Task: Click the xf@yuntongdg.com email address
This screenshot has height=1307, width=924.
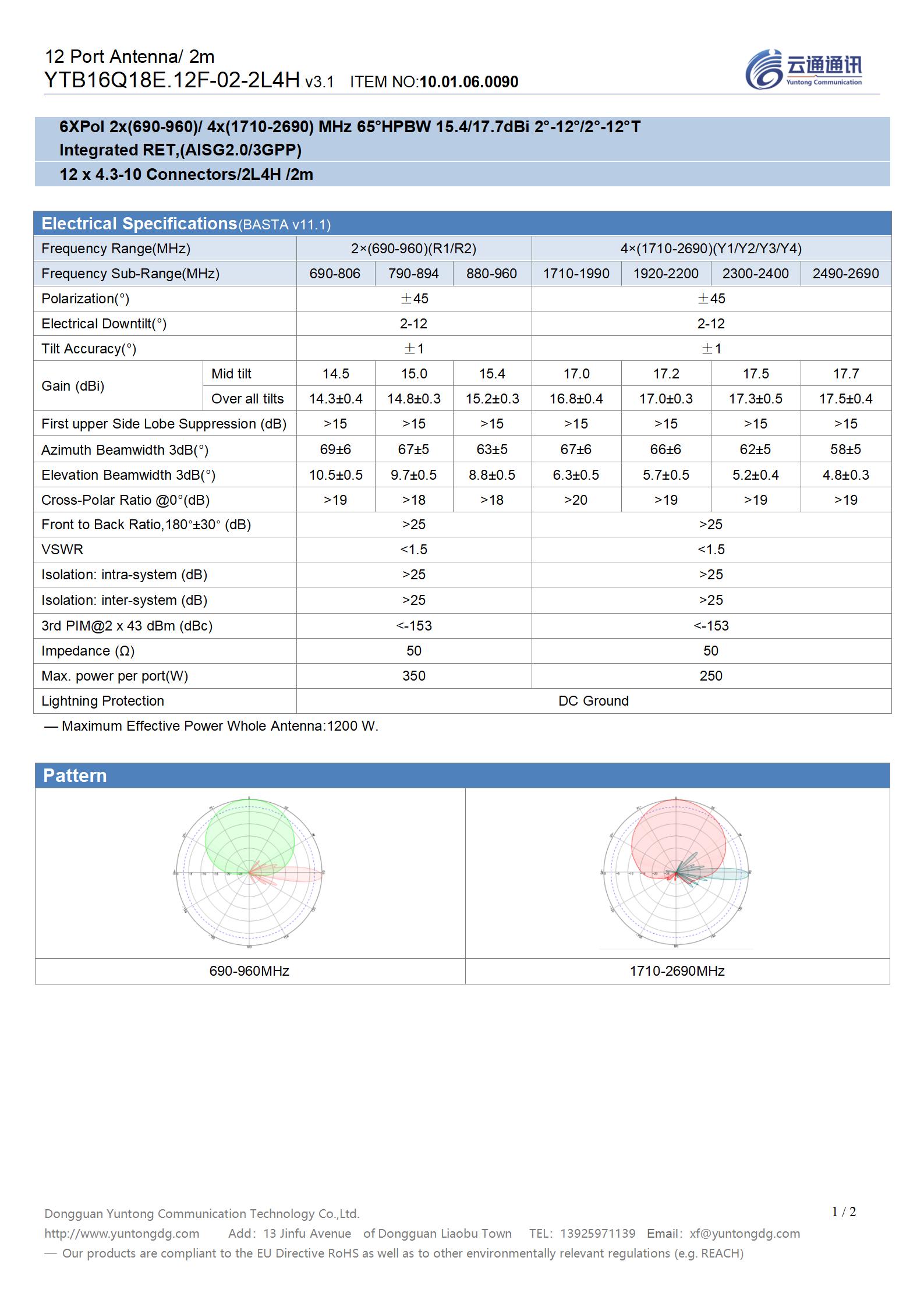Action: 745,1233
